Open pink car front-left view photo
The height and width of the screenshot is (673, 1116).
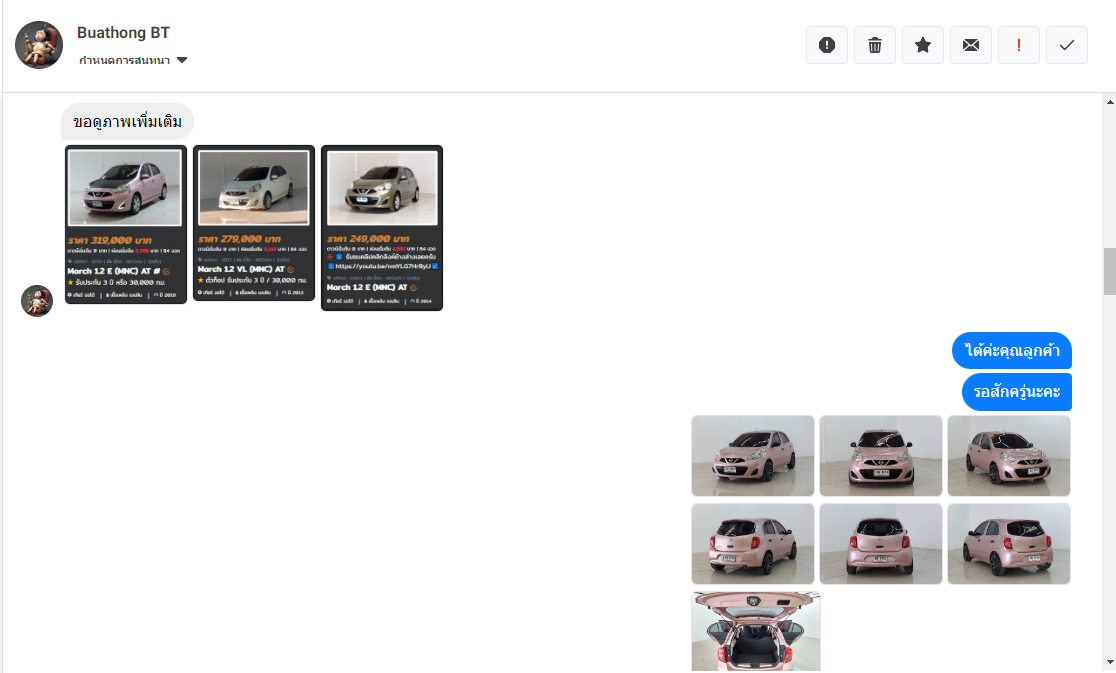tap(752, 455)
